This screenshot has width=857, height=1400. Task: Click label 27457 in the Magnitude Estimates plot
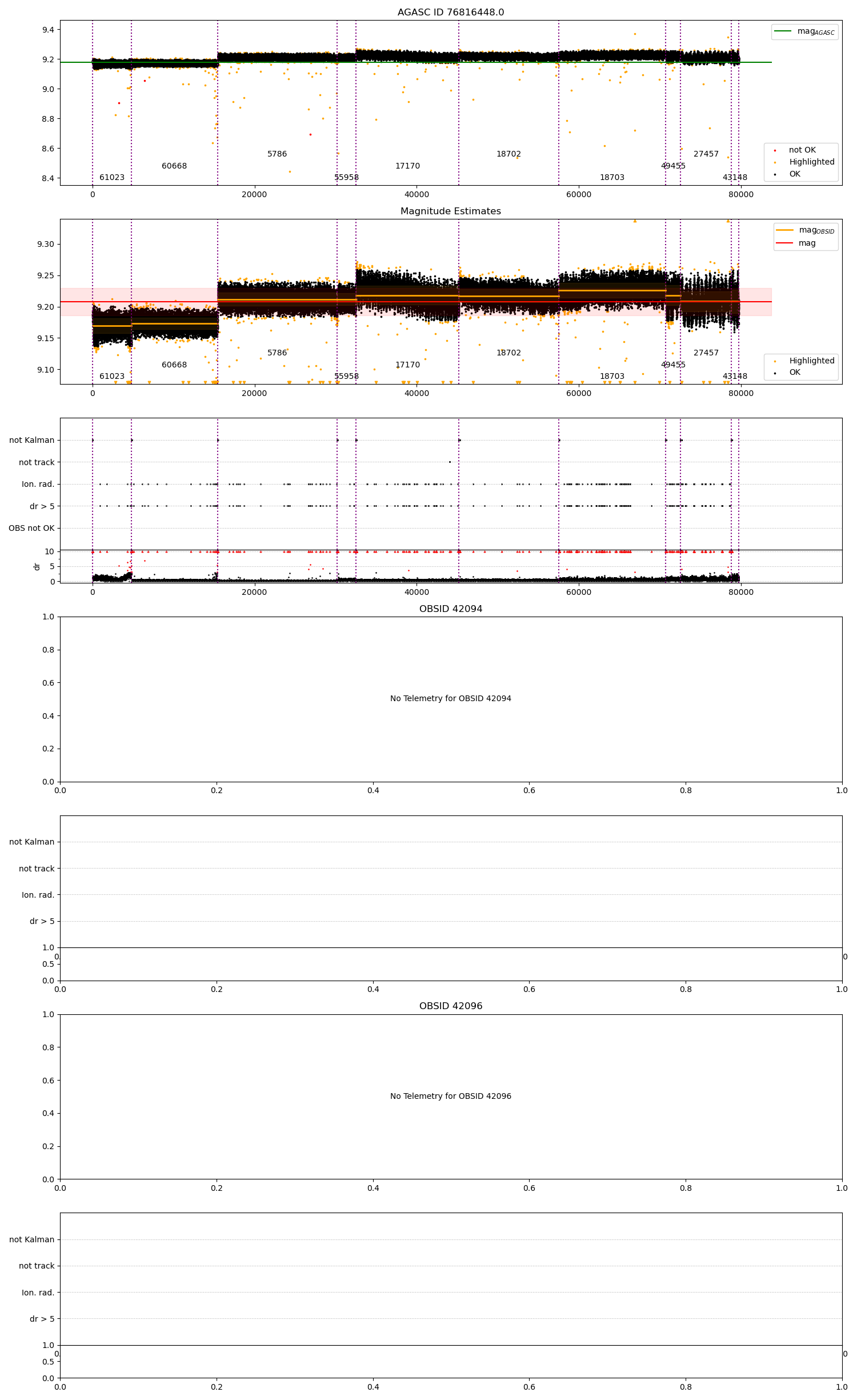(x=706, y=353)
